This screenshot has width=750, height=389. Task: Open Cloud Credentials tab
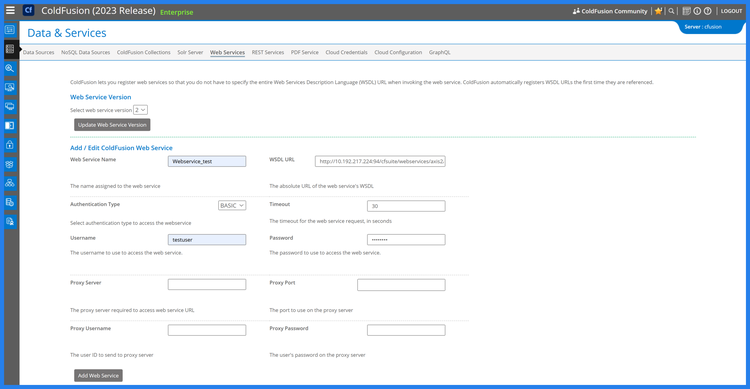coord(346,52)
